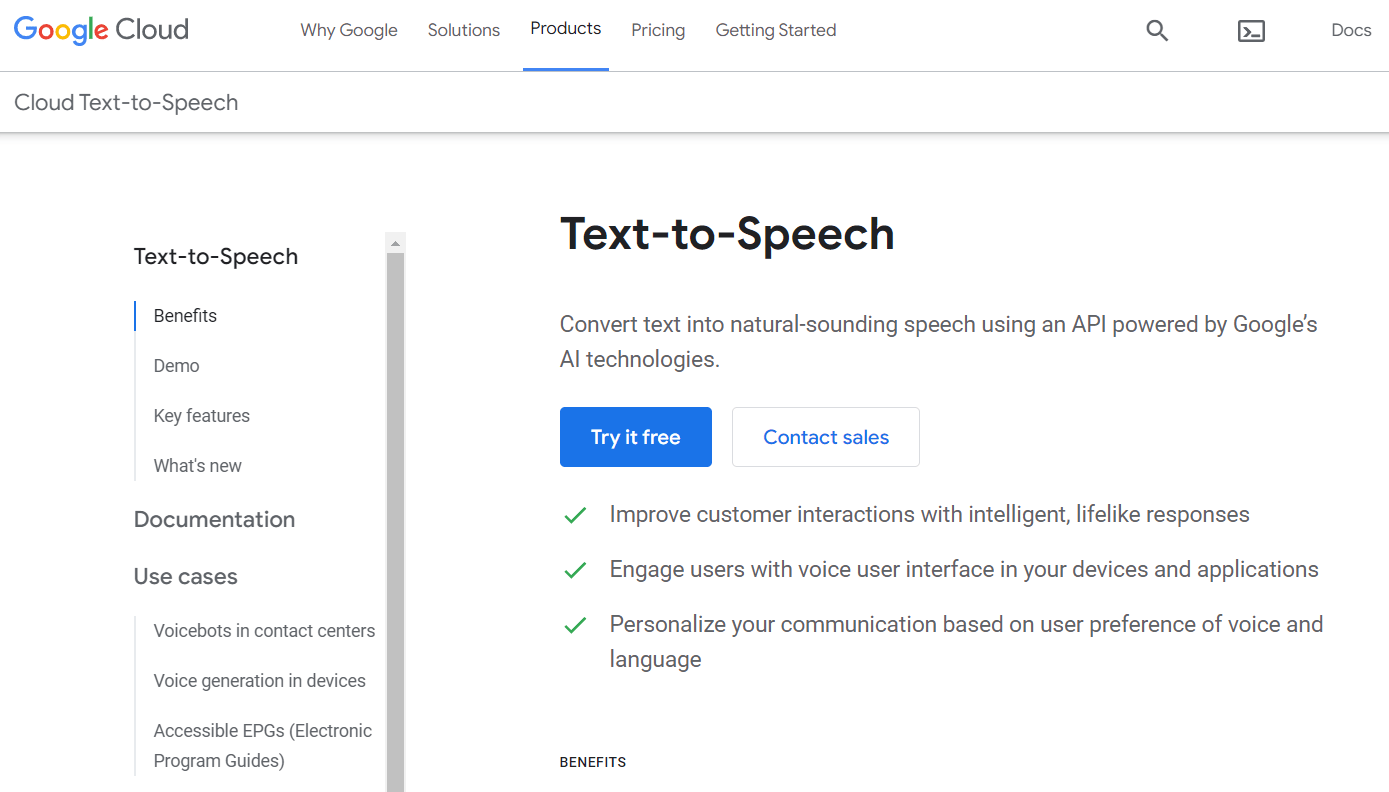The image size is (1389, 792).
Task: Select Getting Started from the top bar
Action: pyautogui.click(x=775, y=30)
